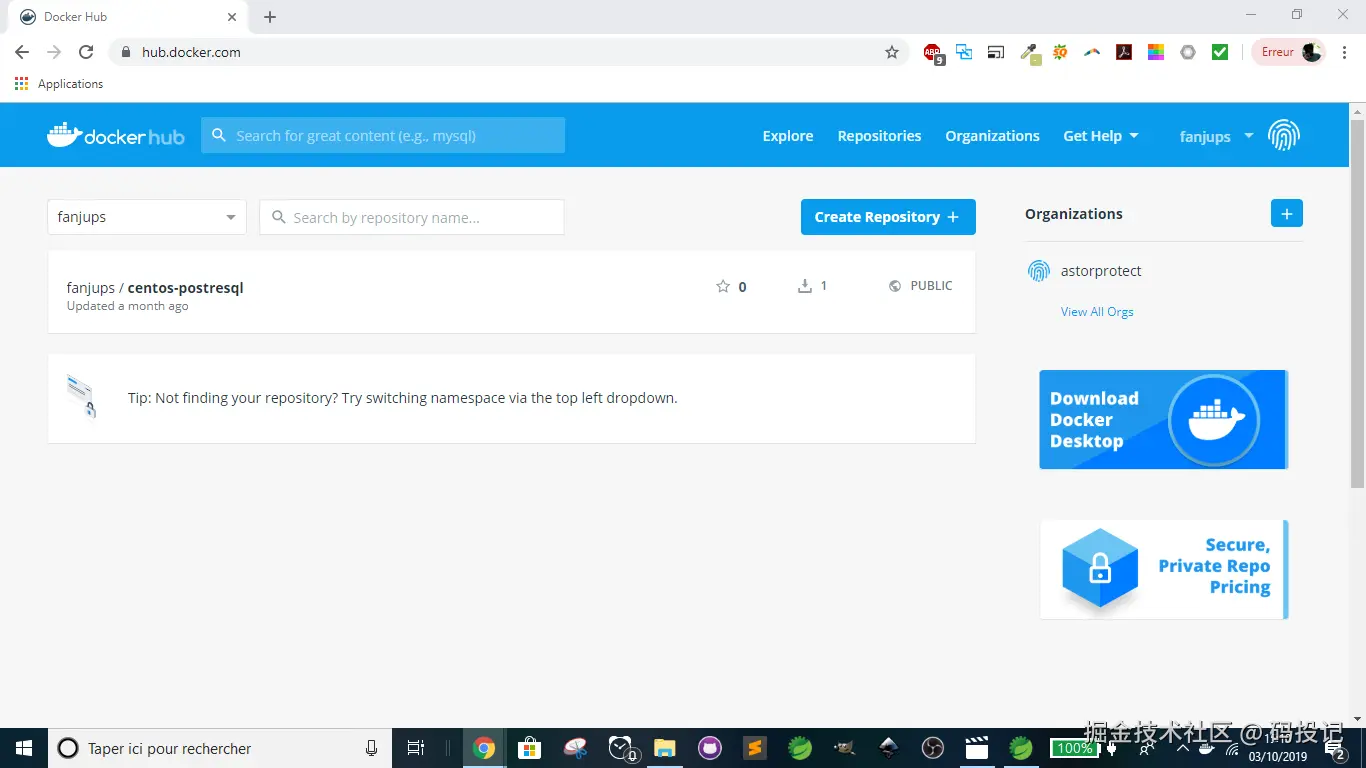Open the notification center icon in taskbar
Viewport: 1366px width, 768px height.
pos(1335,749)
